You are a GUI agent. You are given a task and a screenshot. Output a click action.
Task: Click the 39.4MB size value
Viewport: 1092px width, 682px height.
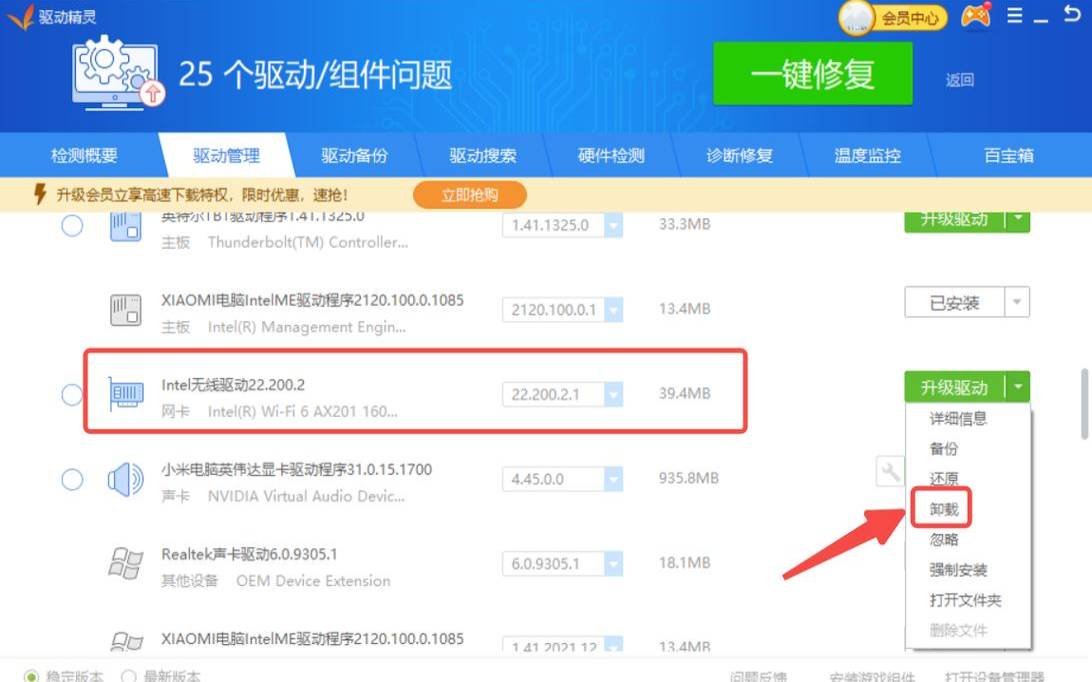coord(685,394)
